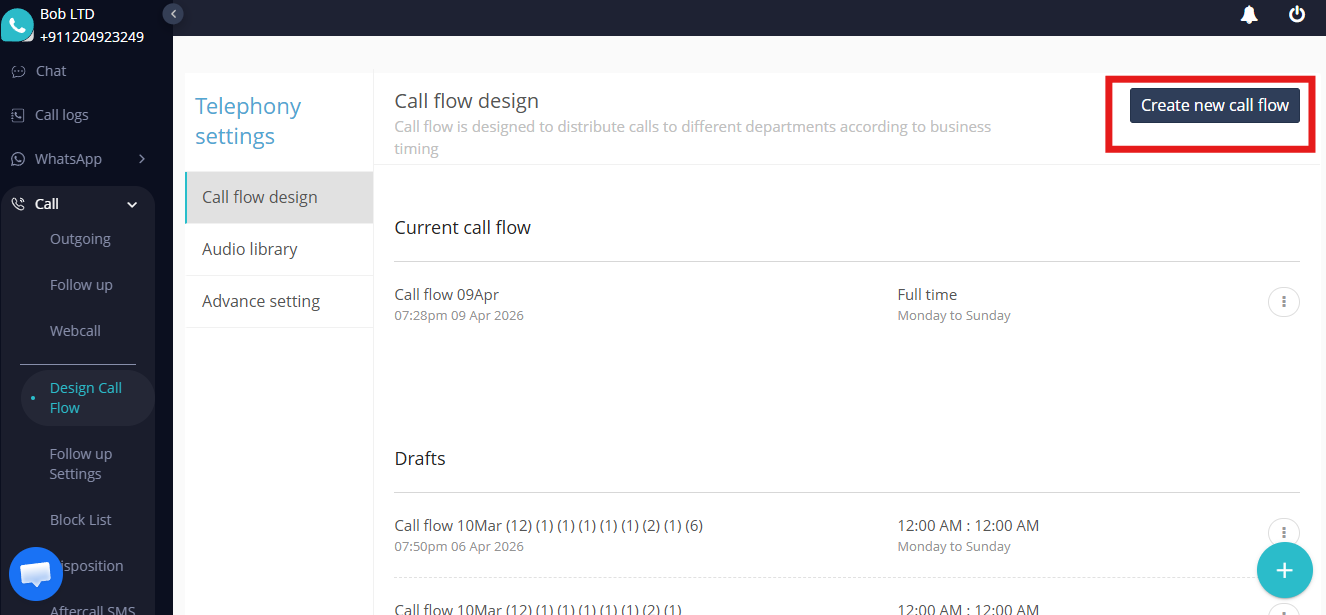Go to Call logs

tap(61, 115)
